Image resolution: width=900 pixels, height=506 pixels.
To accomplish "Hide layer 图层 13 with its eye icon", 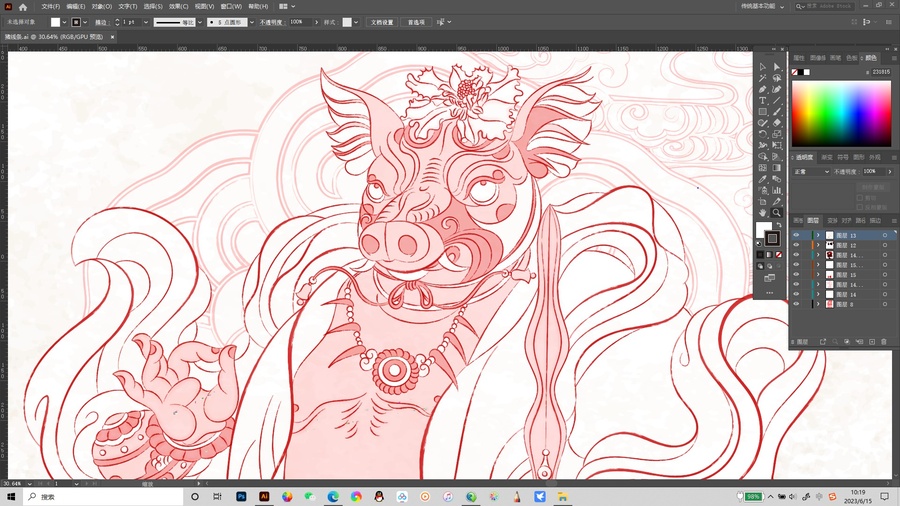I will pos(796,235).
